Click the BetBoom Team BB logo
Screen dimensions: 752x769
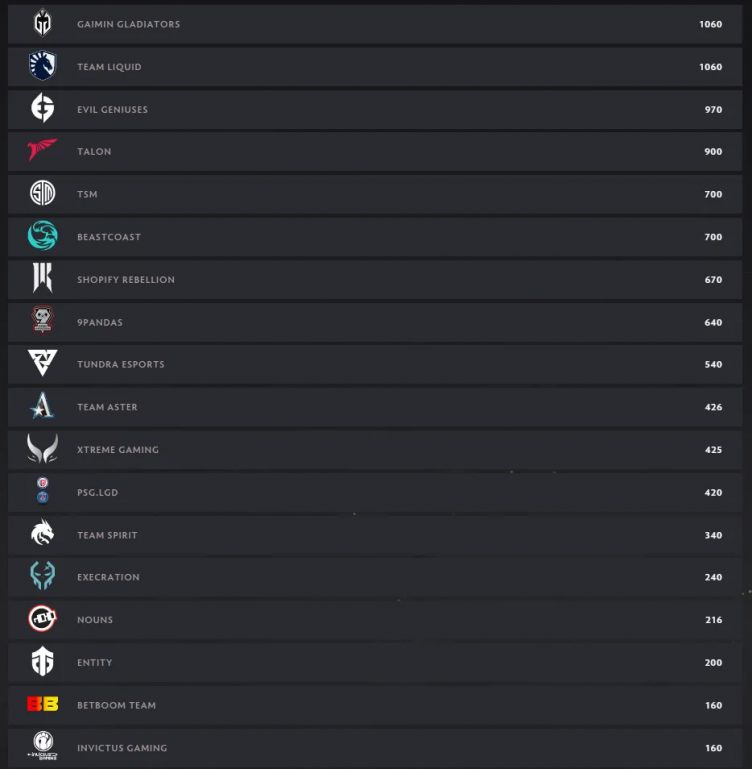tap(42, 705)
